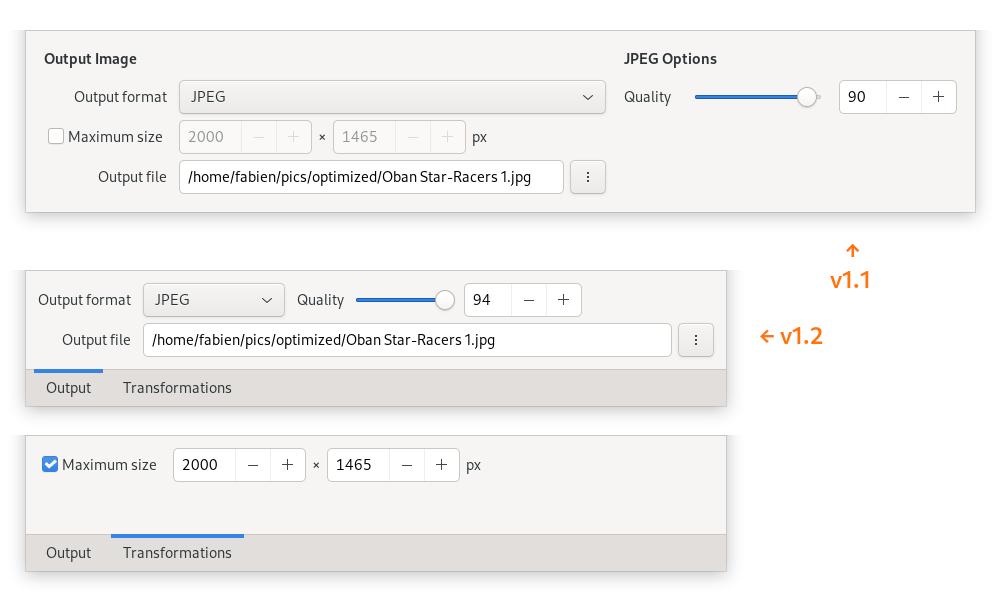
Task: Click the output file path field in the v1.2 panel
Action: (x=407, y=340)
